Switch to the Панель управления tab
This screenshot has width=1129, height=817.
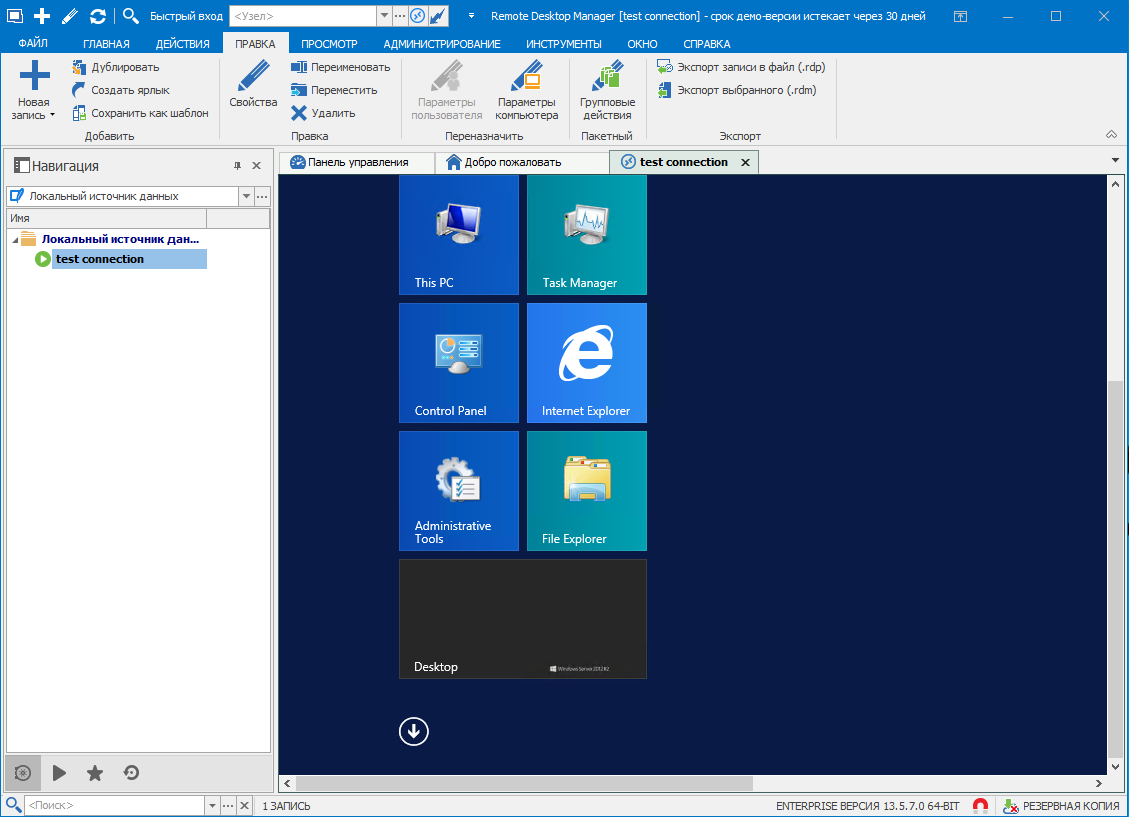point(358,162)
